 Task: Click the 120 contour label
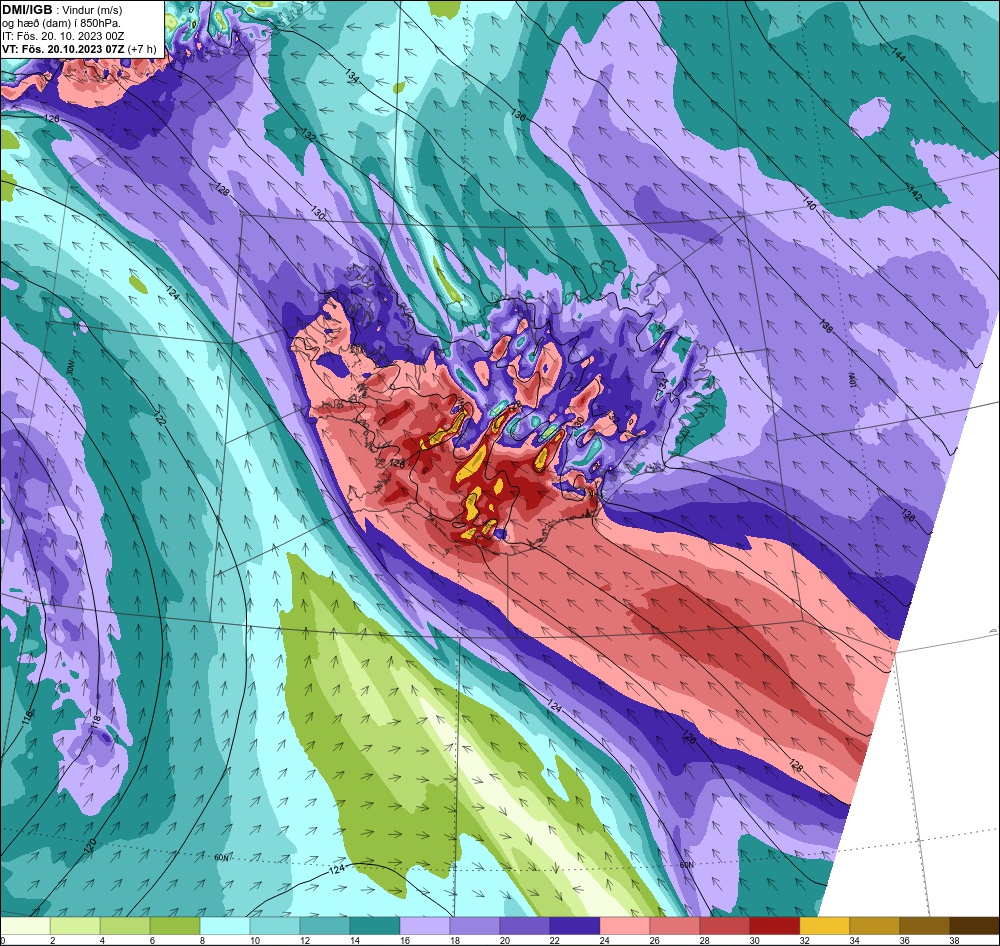90,846
